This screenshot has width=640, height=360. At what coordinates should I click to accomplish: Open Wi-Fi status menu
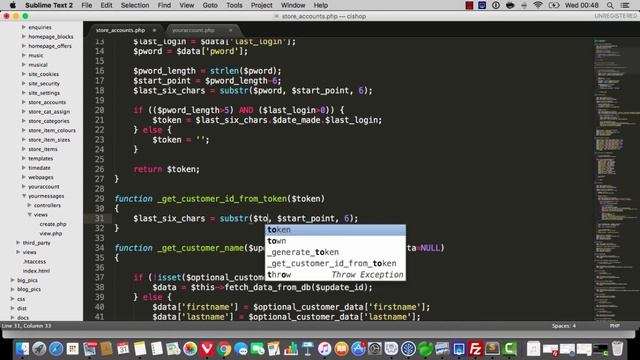tap(538, 5)
